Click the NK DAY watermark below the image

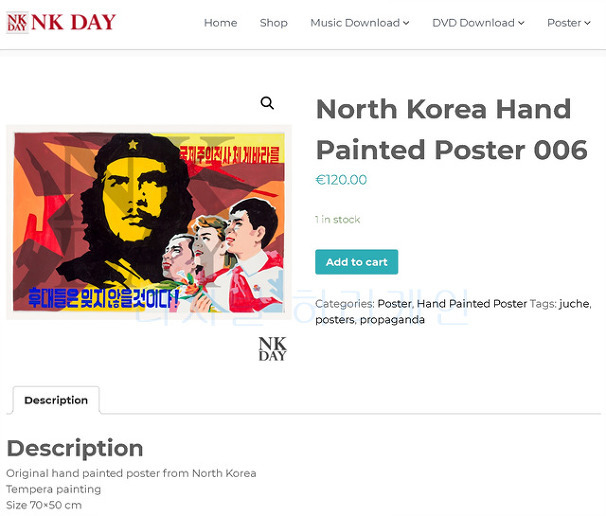(272, 349)
